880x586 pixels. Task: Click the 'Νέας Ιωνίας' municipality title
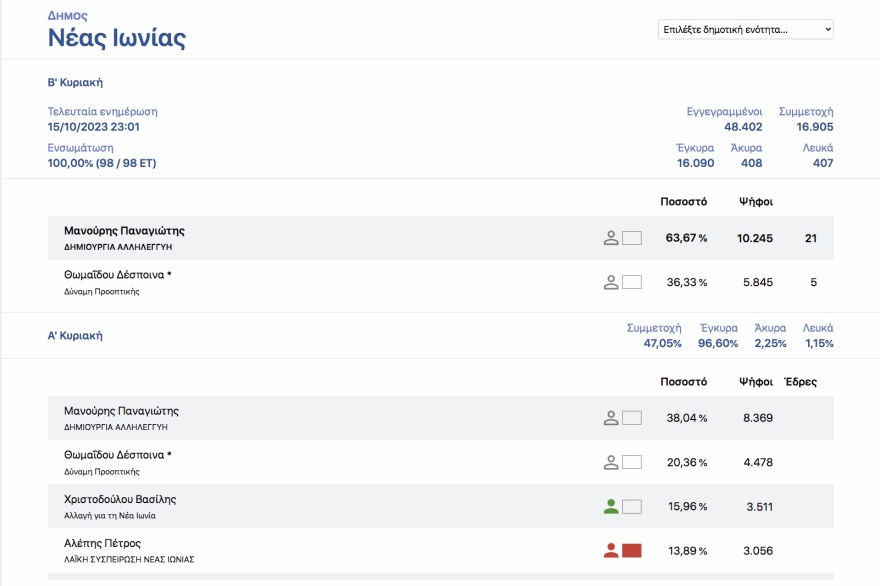116,39
